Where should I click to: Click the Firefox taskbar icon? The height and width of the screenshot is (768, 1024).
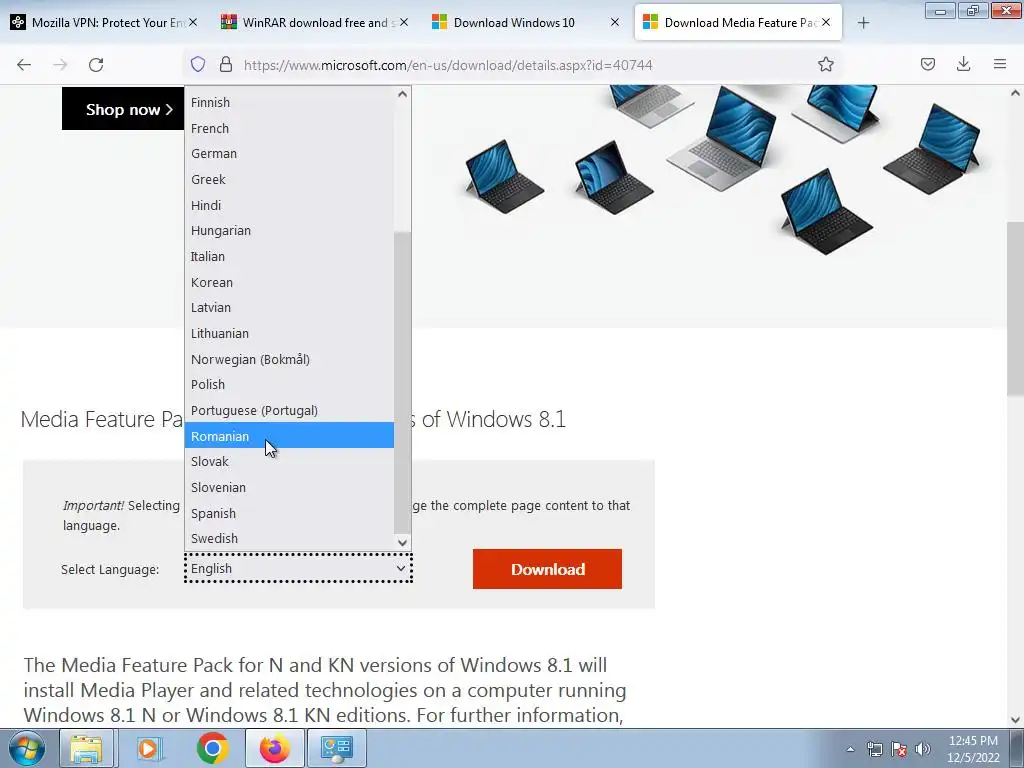tap(274, 748)
